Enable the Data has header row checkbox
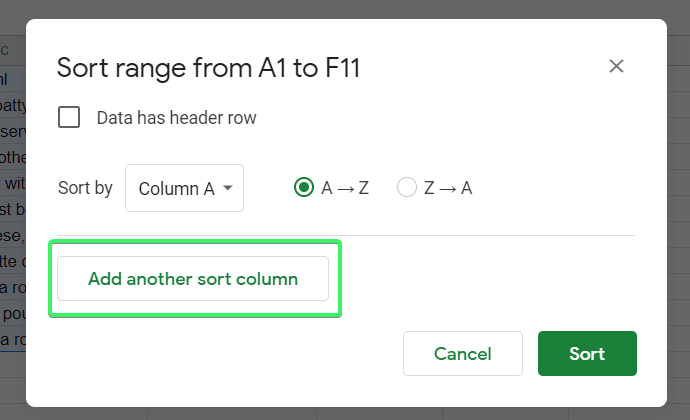 pyautogui.click(x=70, y=118)
